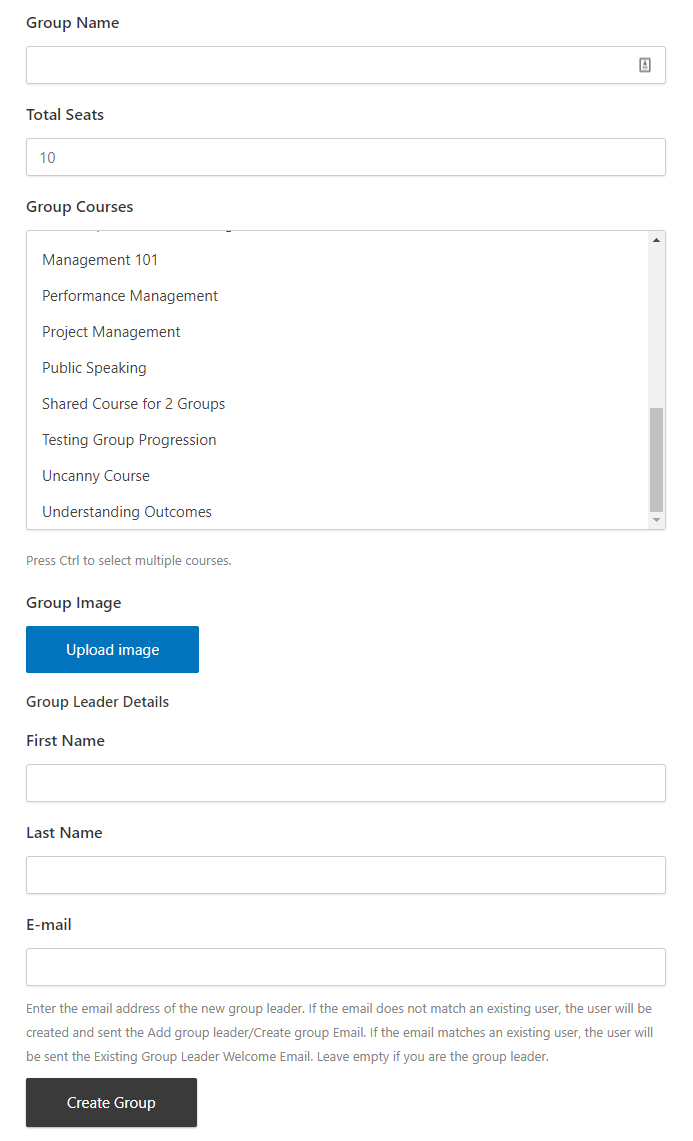
Task: Click the First Name input field
Action: [345, 783]
